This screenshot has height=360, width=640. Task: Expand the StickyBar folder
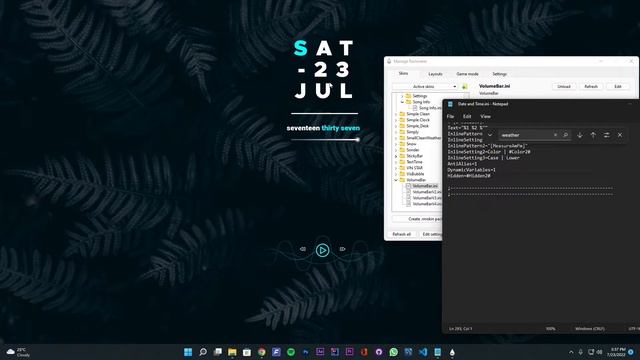(396, 156)
